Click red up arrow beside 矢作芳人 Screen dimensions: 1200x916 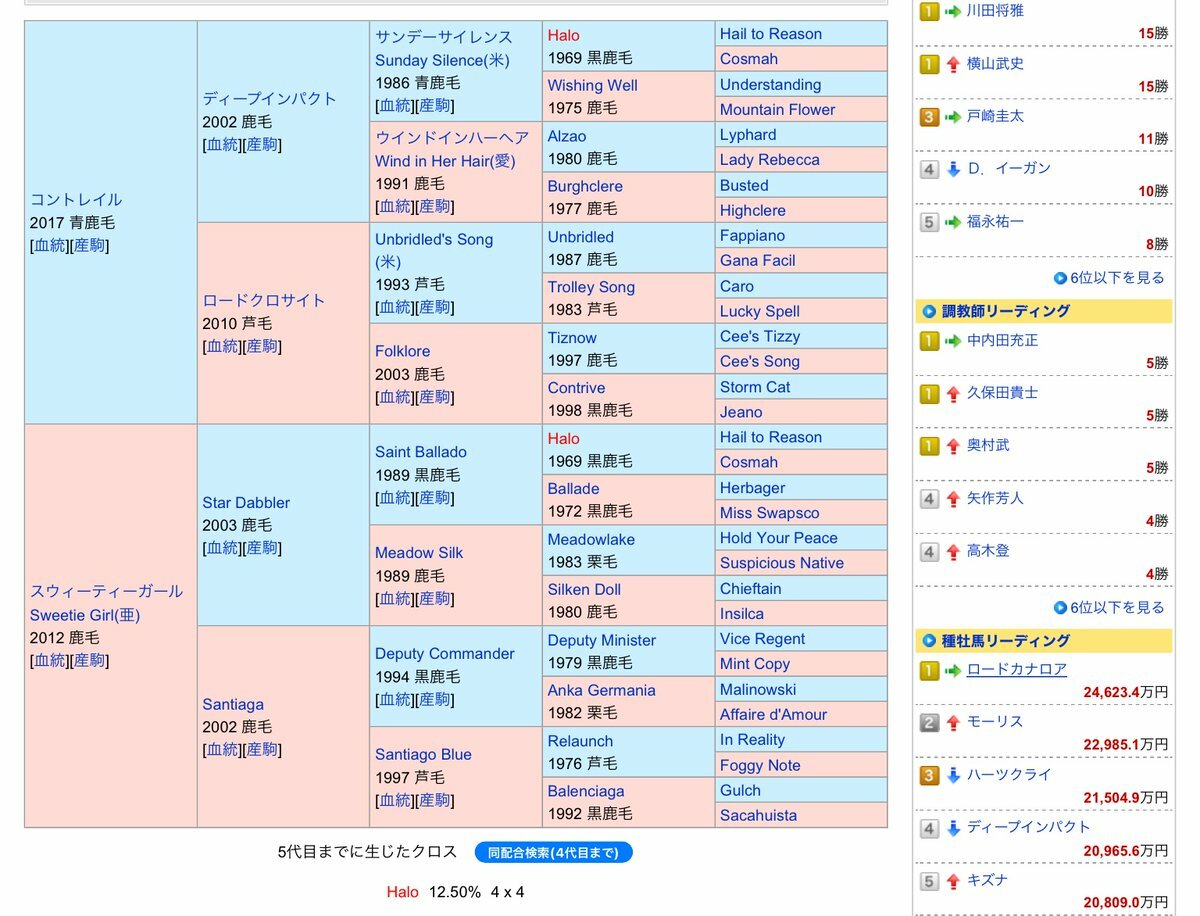tap(953, 498)
